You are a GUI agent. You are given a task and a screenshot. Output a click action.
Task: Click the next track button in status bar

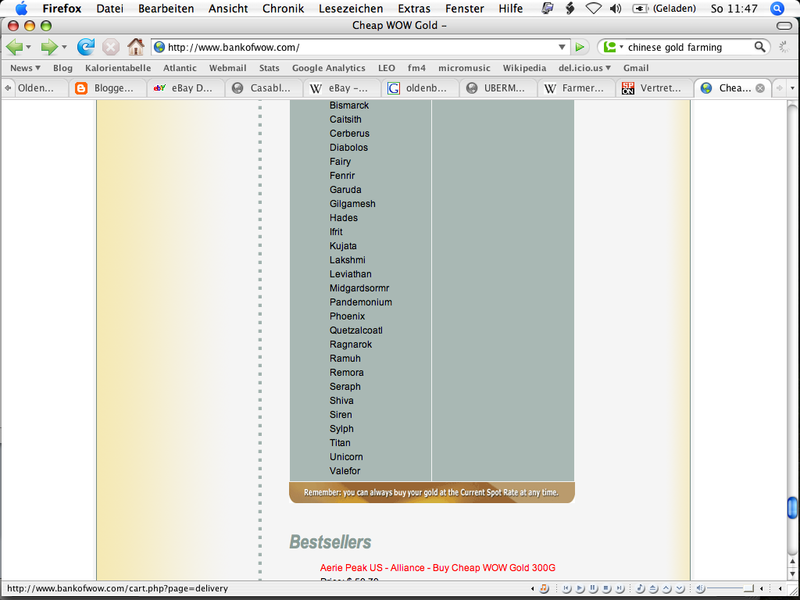point(619,588)
